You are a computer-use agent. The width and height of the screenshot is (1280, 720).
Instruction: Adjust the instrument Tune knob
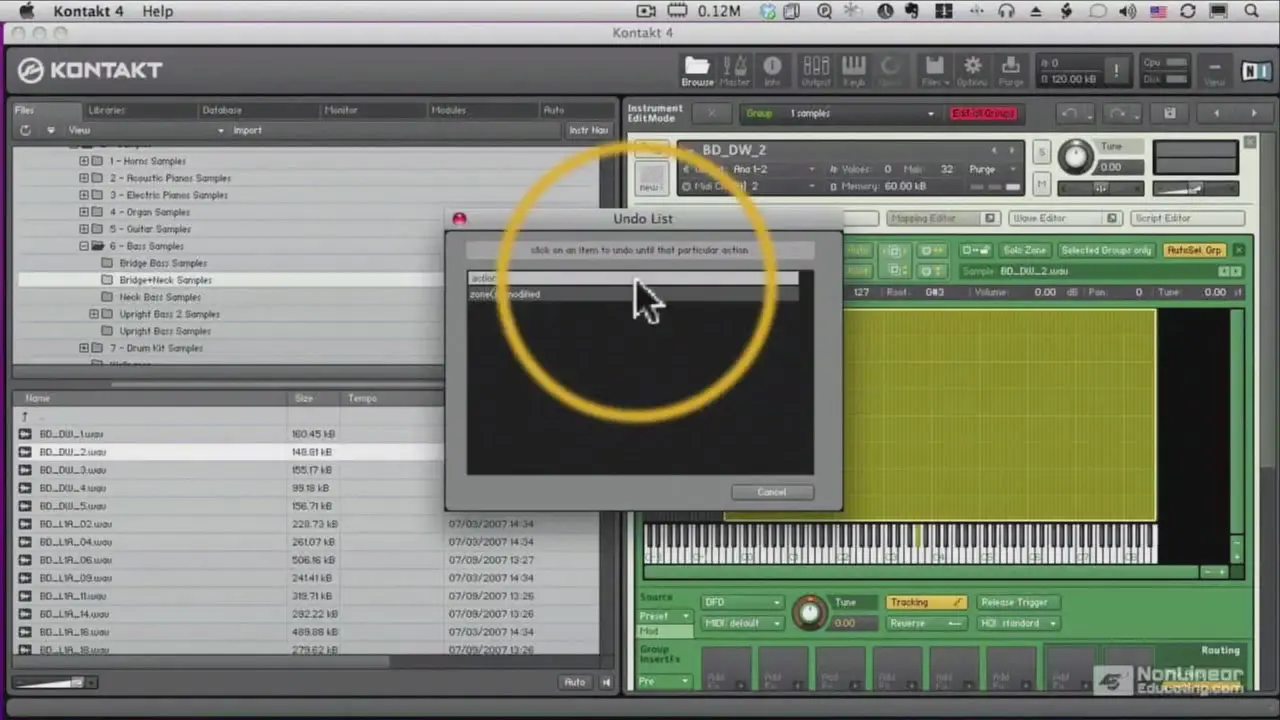click(1076, 156)
